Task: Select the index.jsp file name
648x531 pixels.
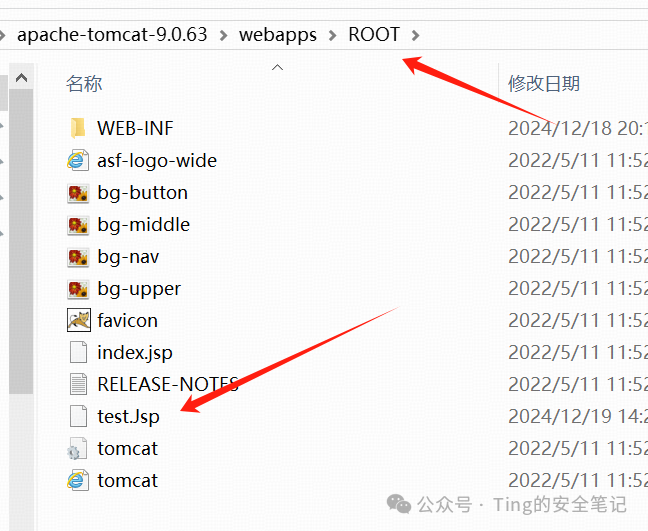Action: (135, 353)
